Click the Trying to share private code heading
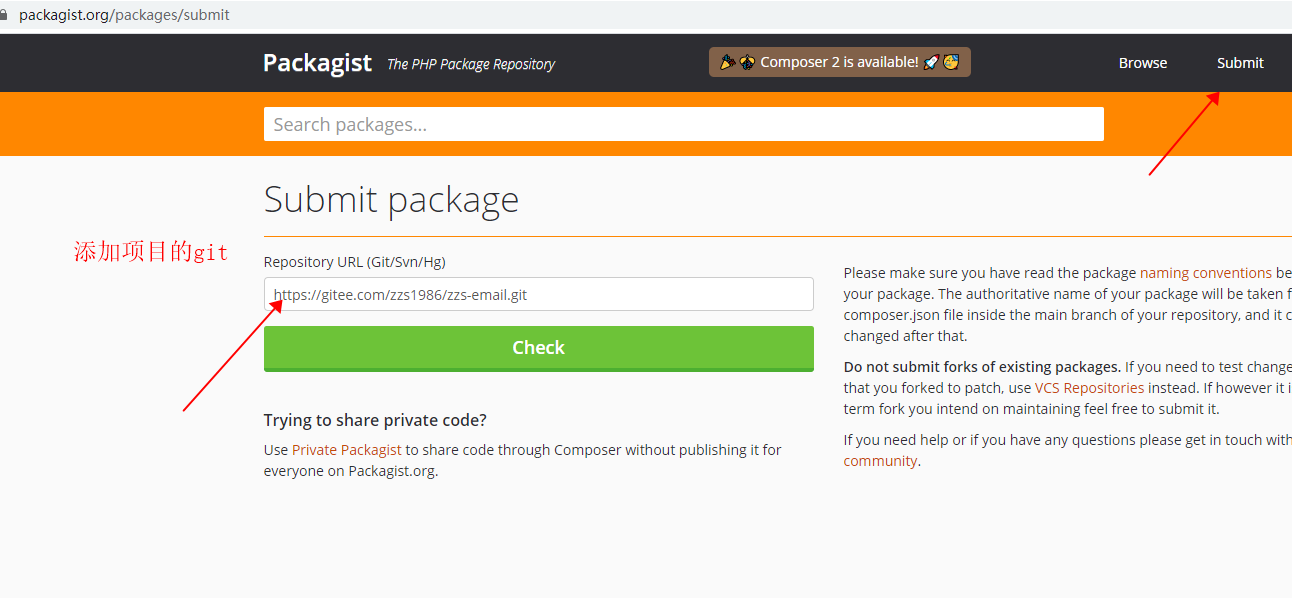 (375, 420)
